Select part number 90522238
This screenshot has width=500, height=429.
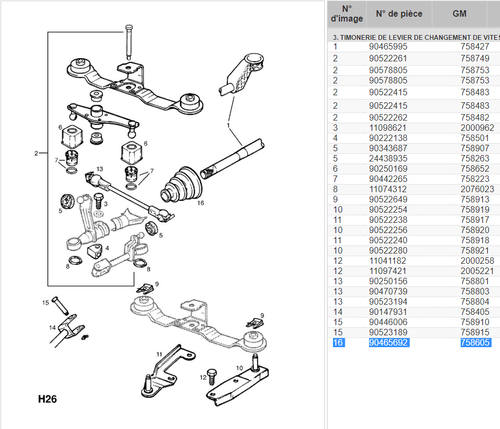point(388,220)
